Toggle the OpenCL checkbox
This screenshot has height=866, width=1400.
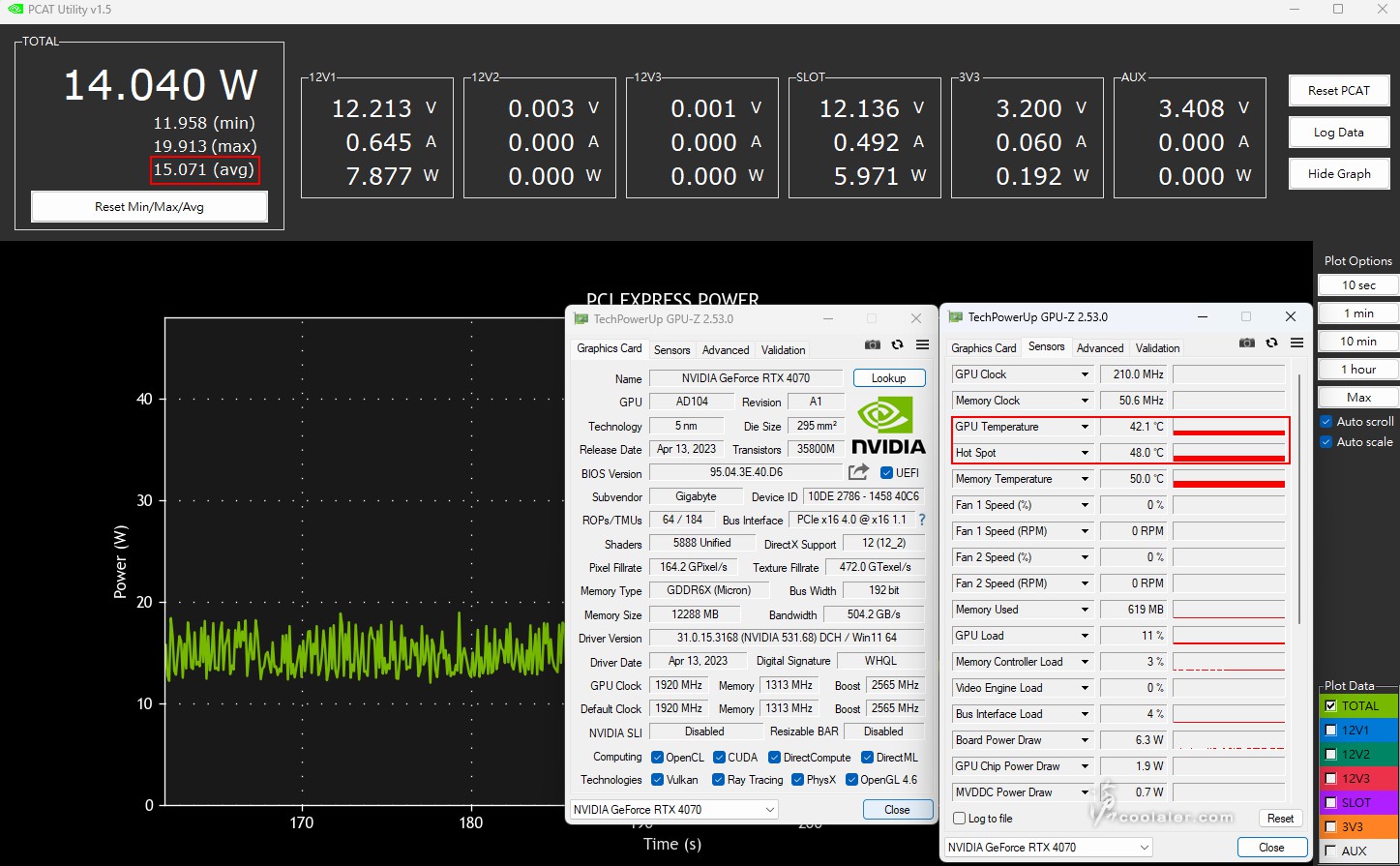point(658,758)
